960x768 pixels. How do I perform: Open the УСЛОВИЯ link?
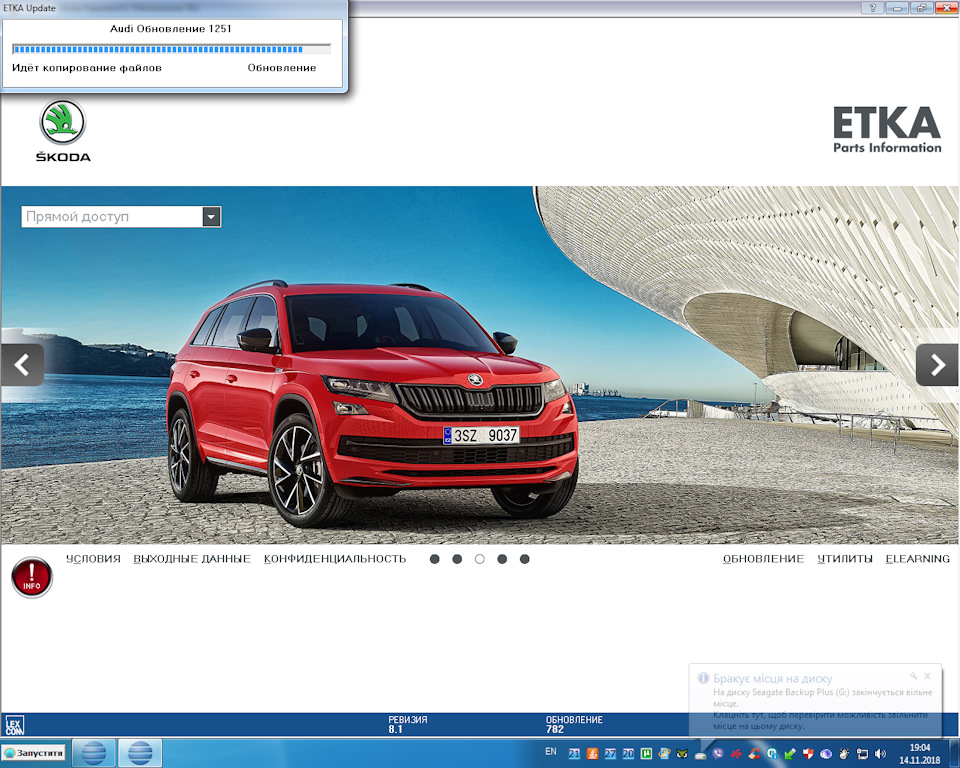93,559
